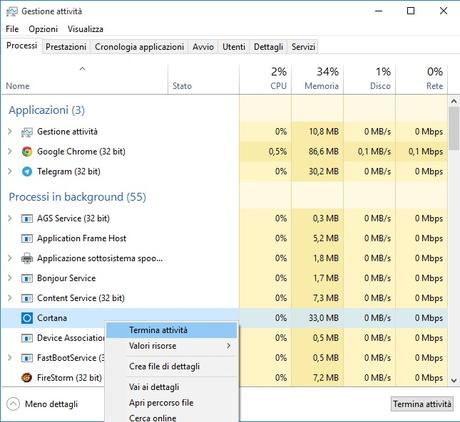Screen dimensions: 460x422
Task: Open the Visualizza menu
Action: pos(85,29)
